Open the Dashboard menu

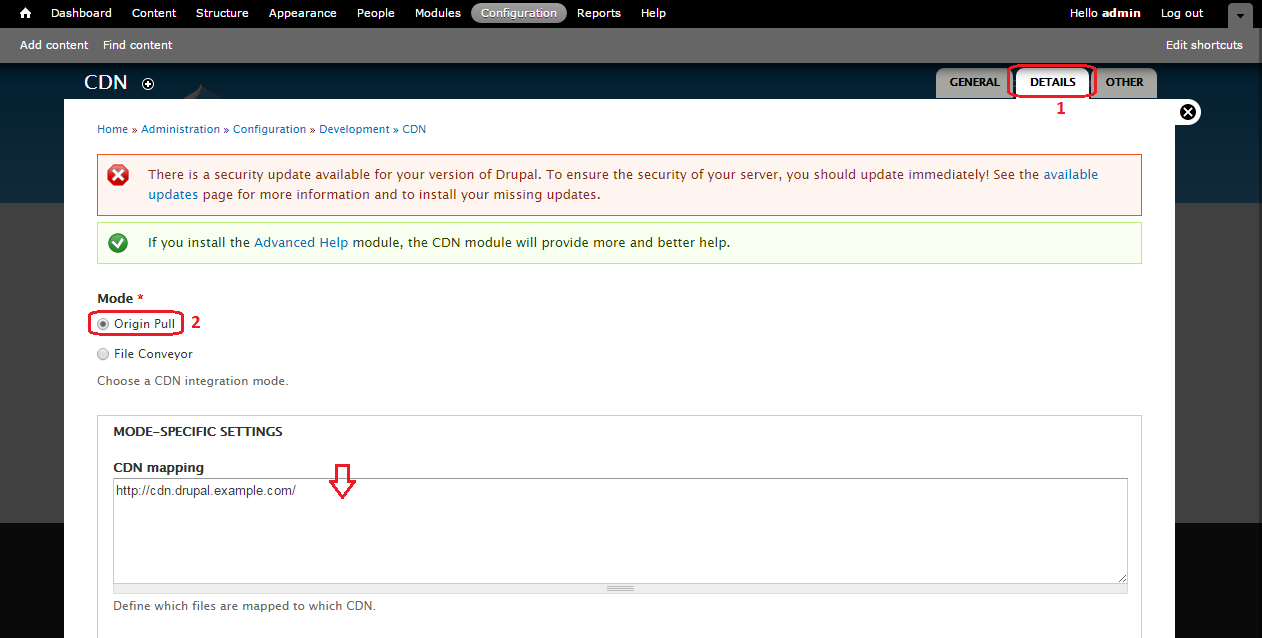81,13
